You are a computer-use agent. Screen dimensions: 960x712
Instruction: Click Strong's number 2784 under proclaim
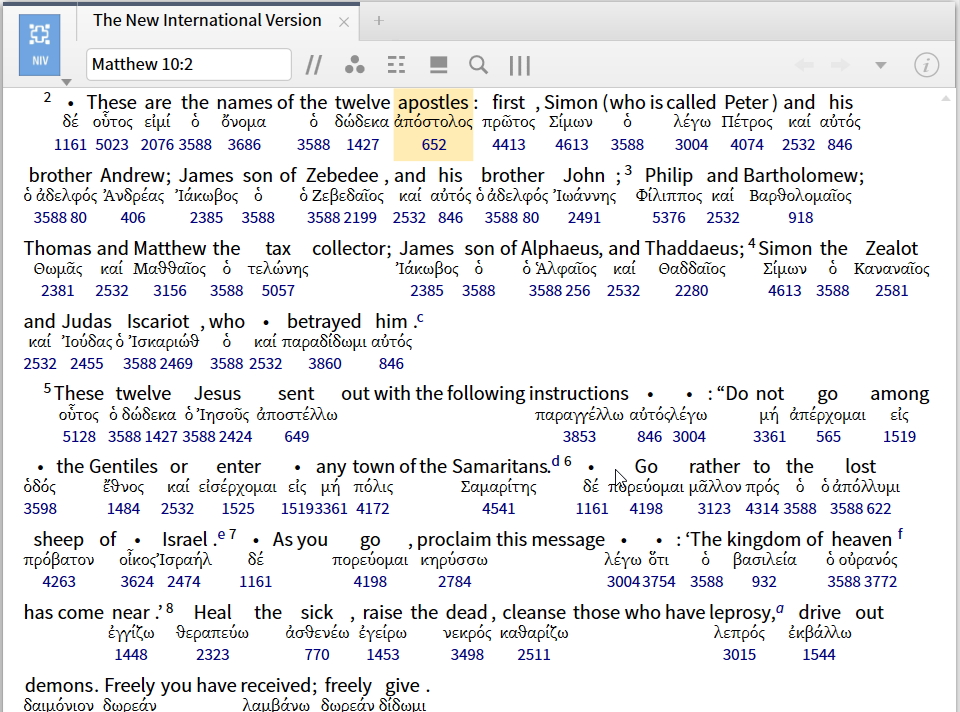pos(454,582)
